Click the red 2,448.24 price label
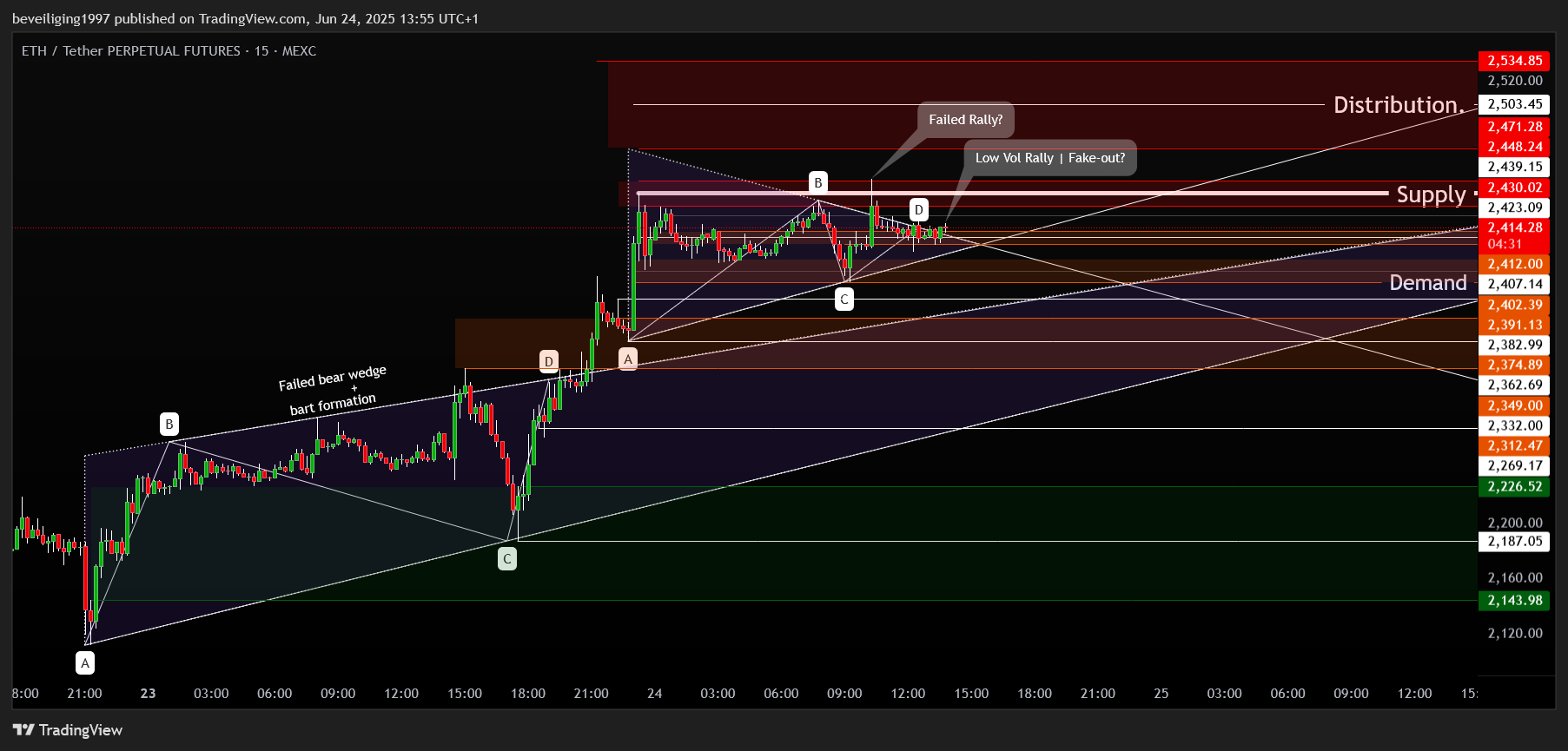This screenshot has width=1568, height=751. pyautogui.click(x=1514, y=147)
